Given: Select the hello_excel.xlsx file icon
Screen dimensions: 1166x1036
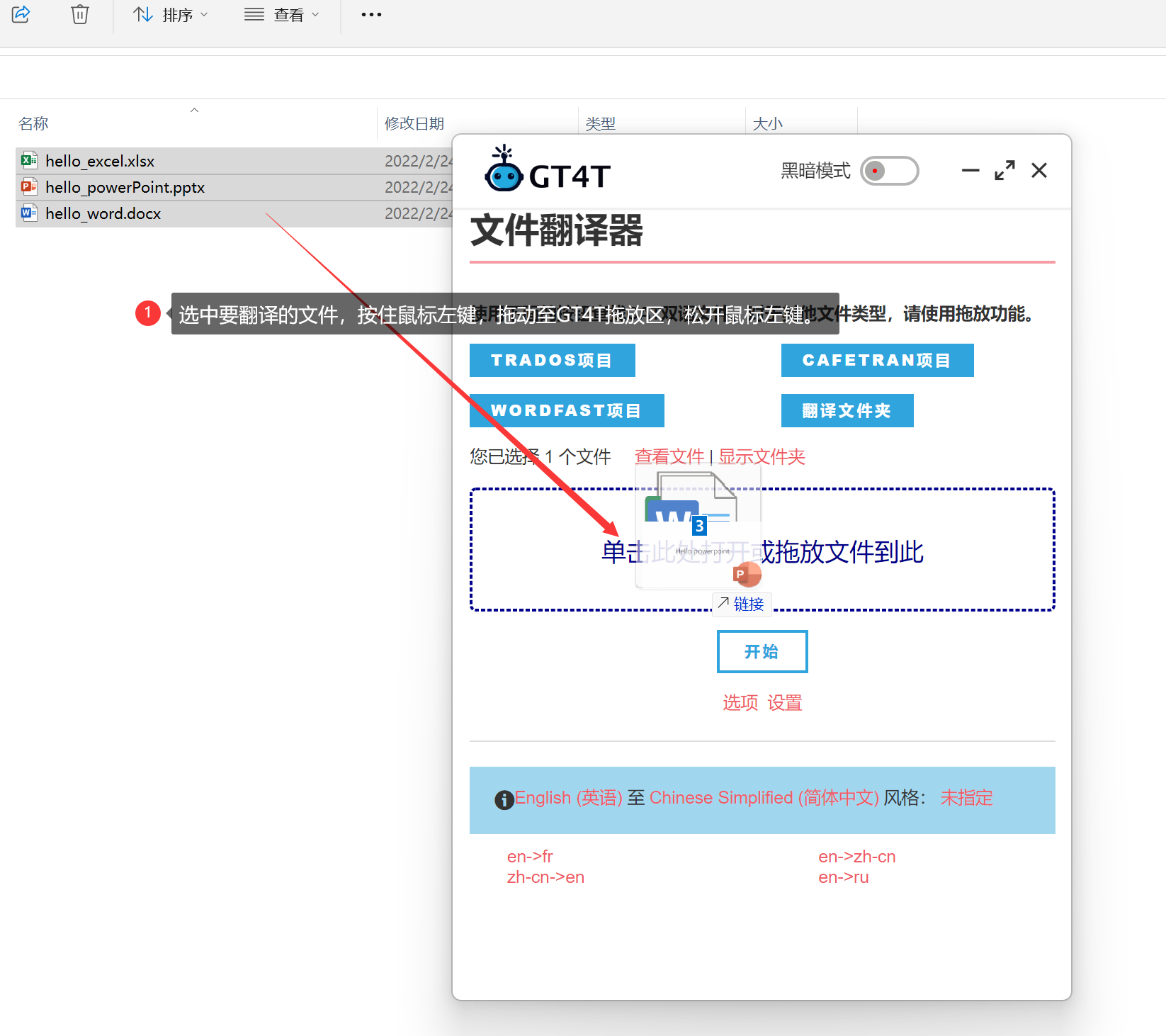Looking at the screenshot, I should coord(29,161).
